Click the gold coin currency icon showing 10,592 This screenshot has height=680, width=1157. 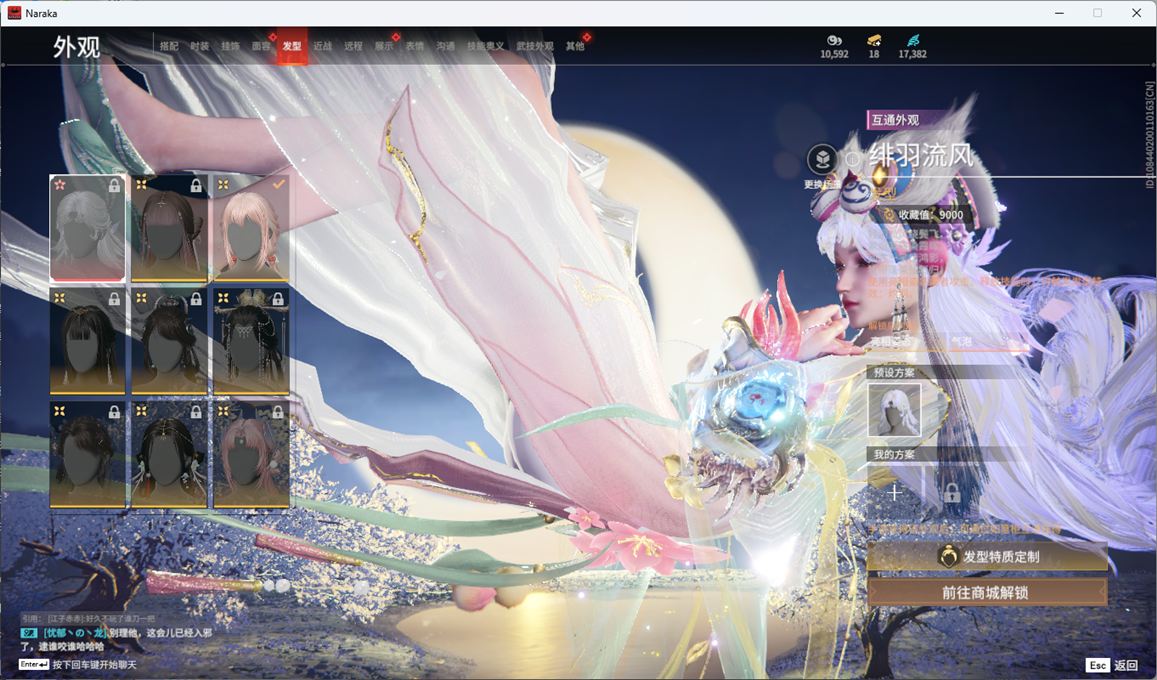click(x=834, y=40)
